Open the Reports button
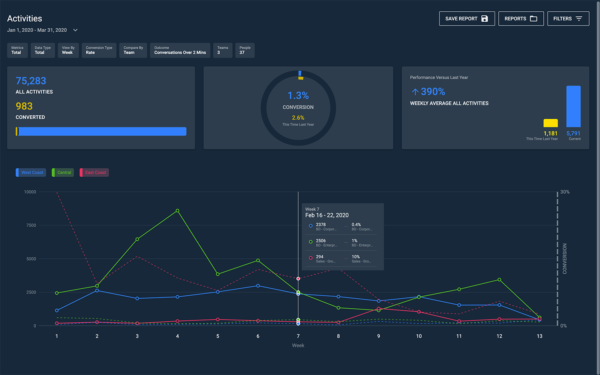Screen dimensions: 600x375 (521, 18)
